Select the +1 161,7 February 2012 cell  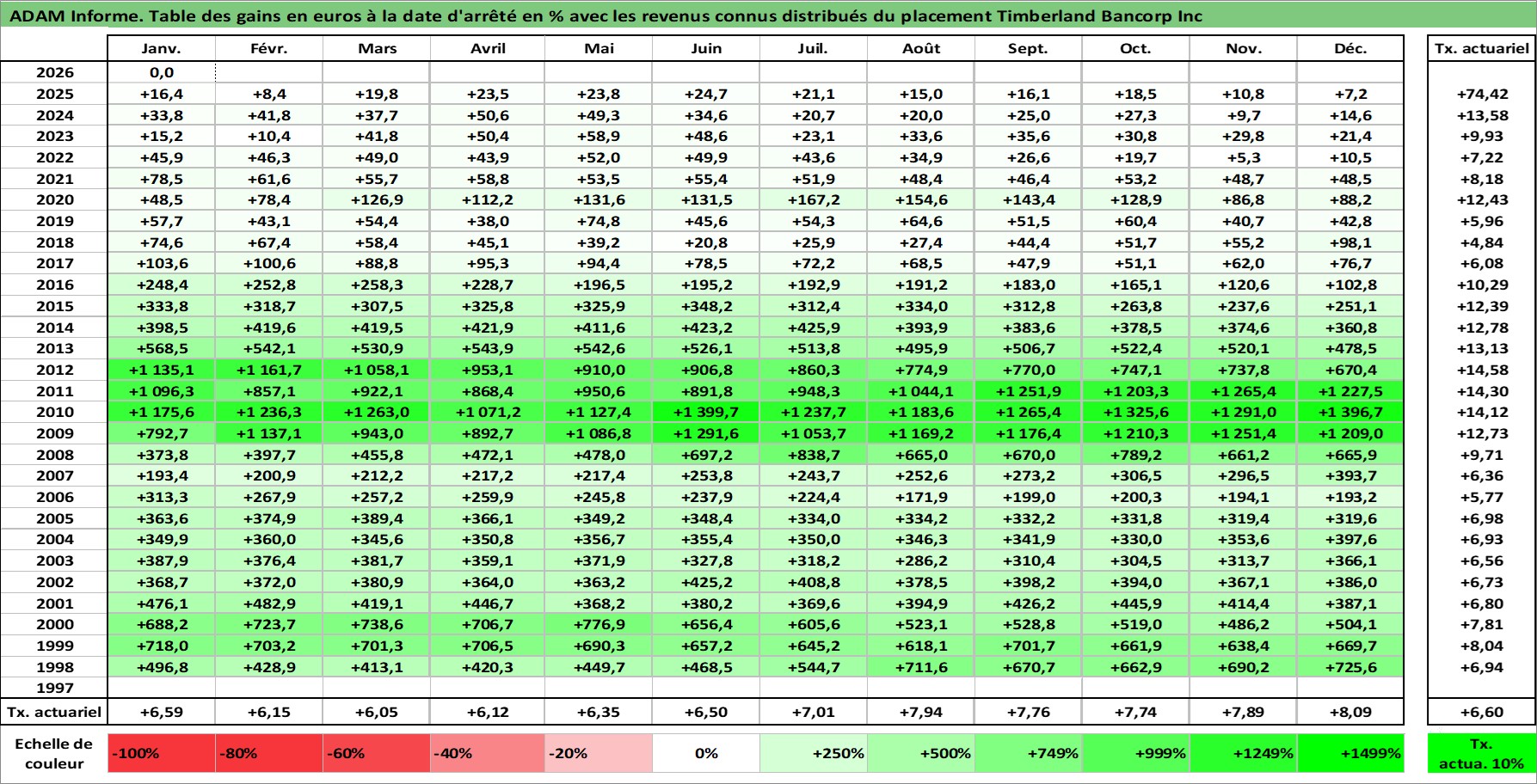coord(268,370)
